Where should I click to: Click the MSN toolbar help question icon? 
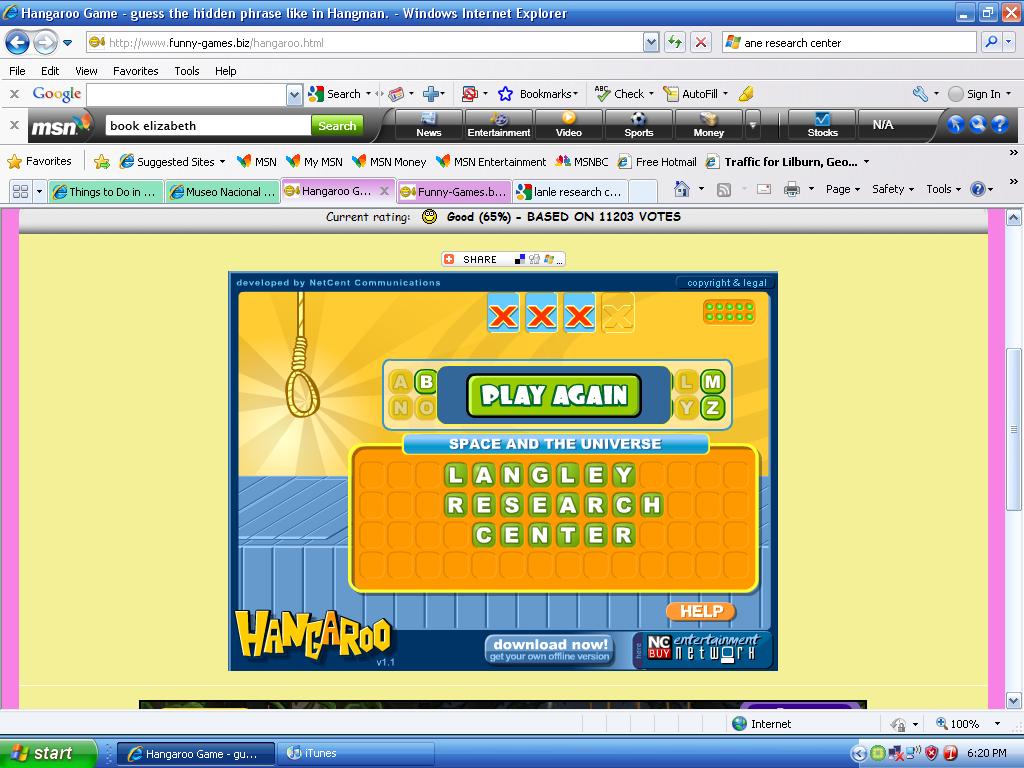1000,124
